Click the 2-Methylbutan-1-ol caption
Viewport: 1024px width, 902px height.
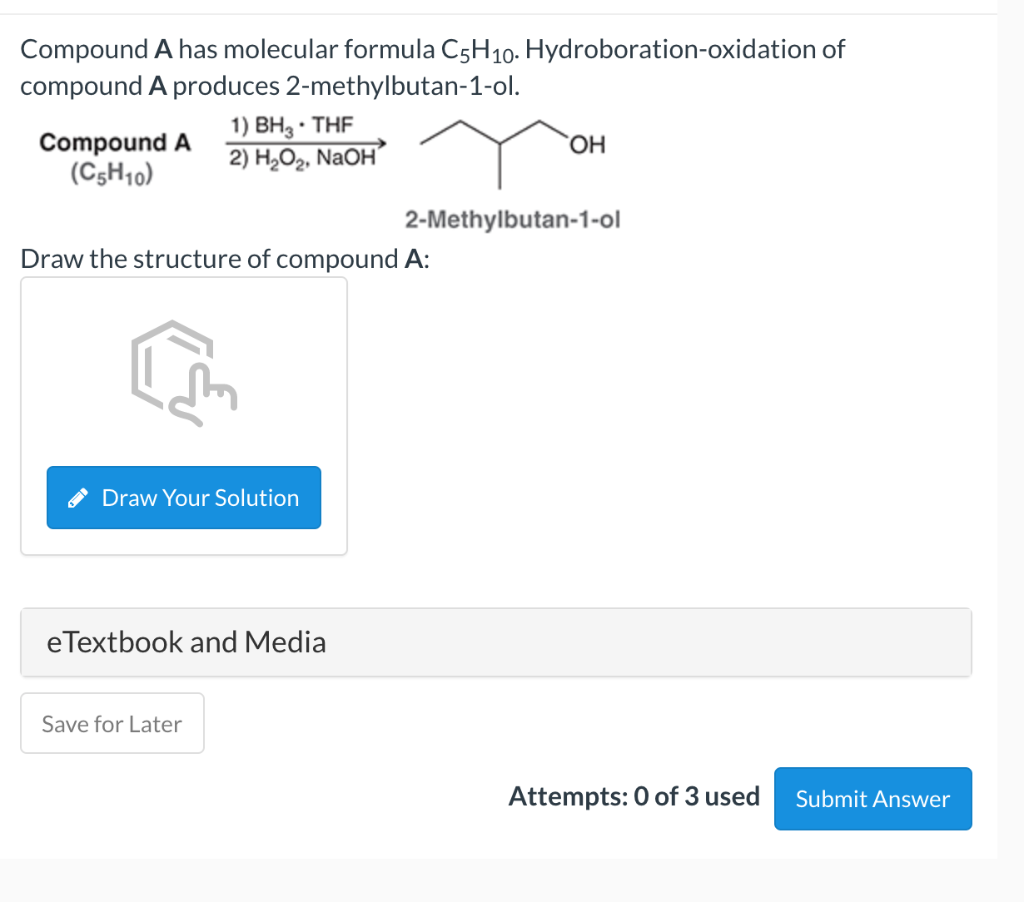[513, 220]
